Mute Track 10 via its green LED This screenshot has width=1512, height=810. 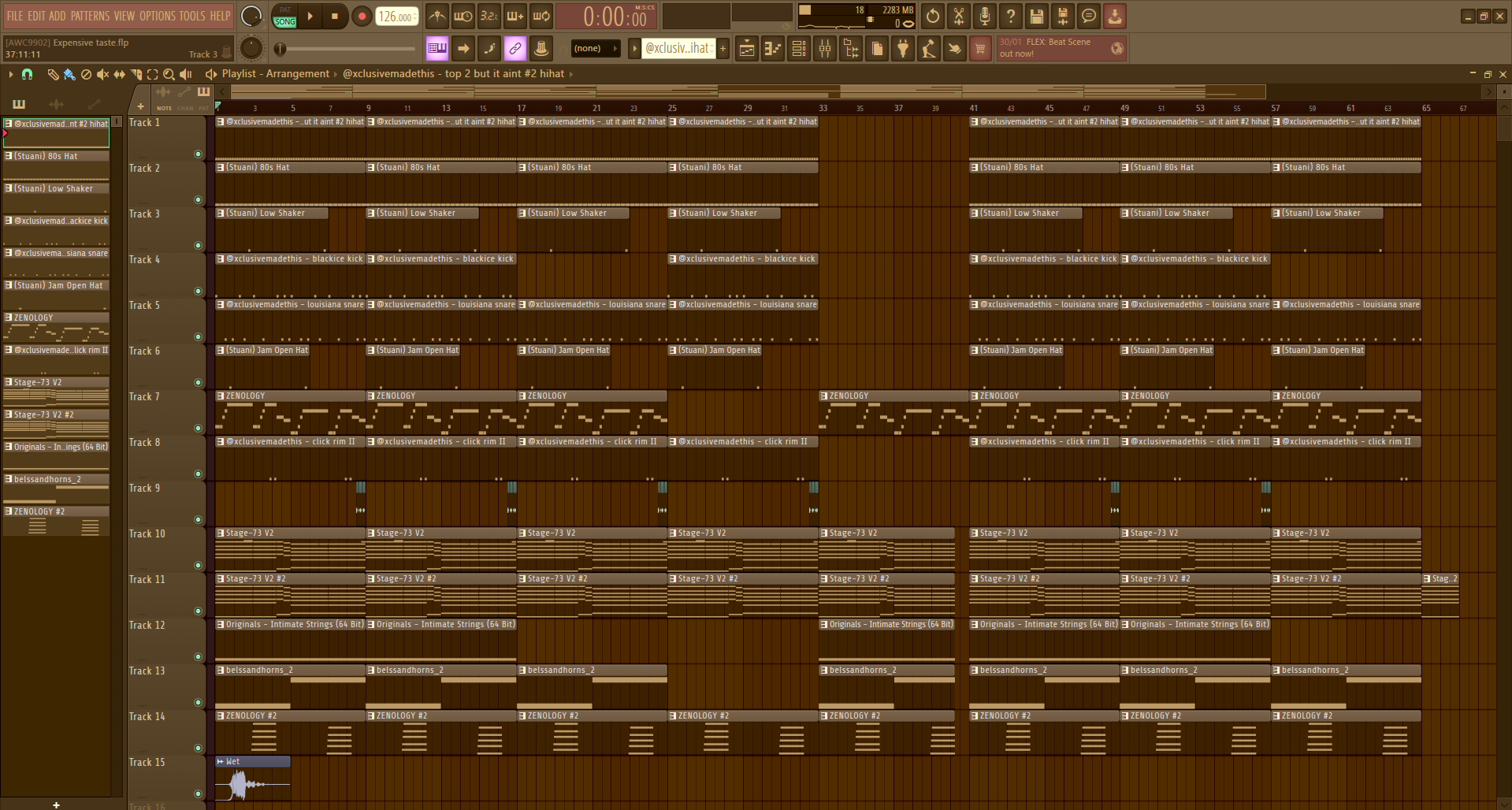point(198,566)
